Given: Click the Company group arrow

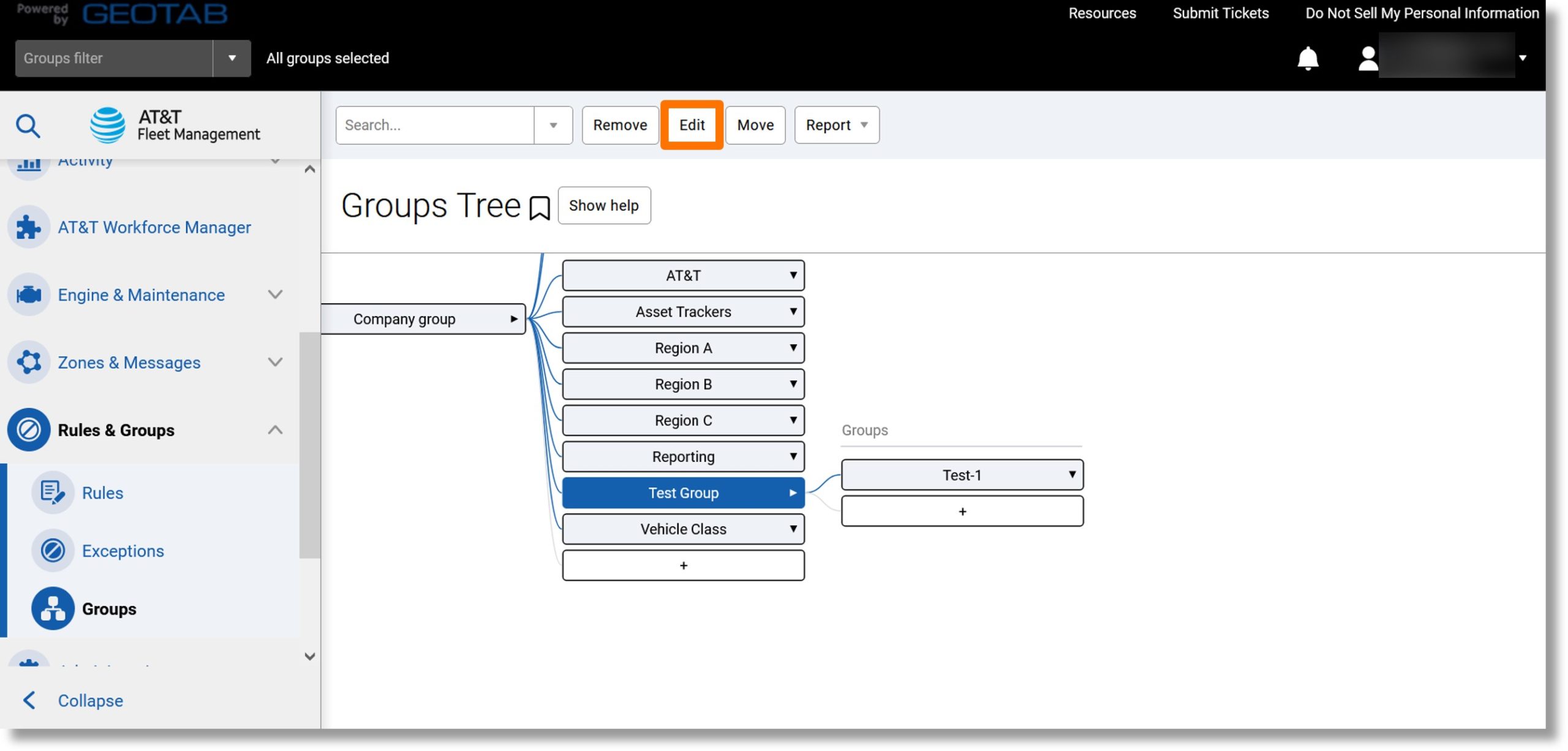Looking at the screenshot, I should tap(514, 319).
